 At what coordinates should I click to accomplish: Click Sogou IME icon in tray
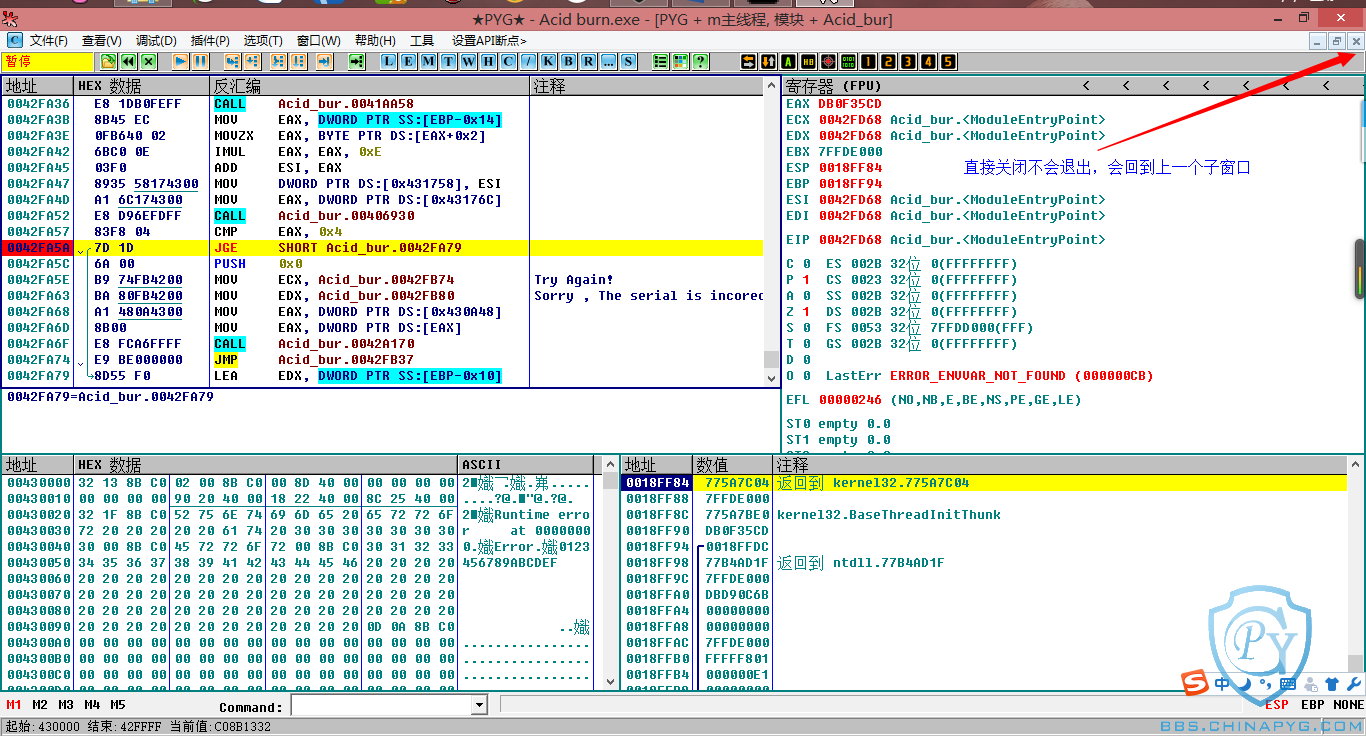pos(1195,684)
